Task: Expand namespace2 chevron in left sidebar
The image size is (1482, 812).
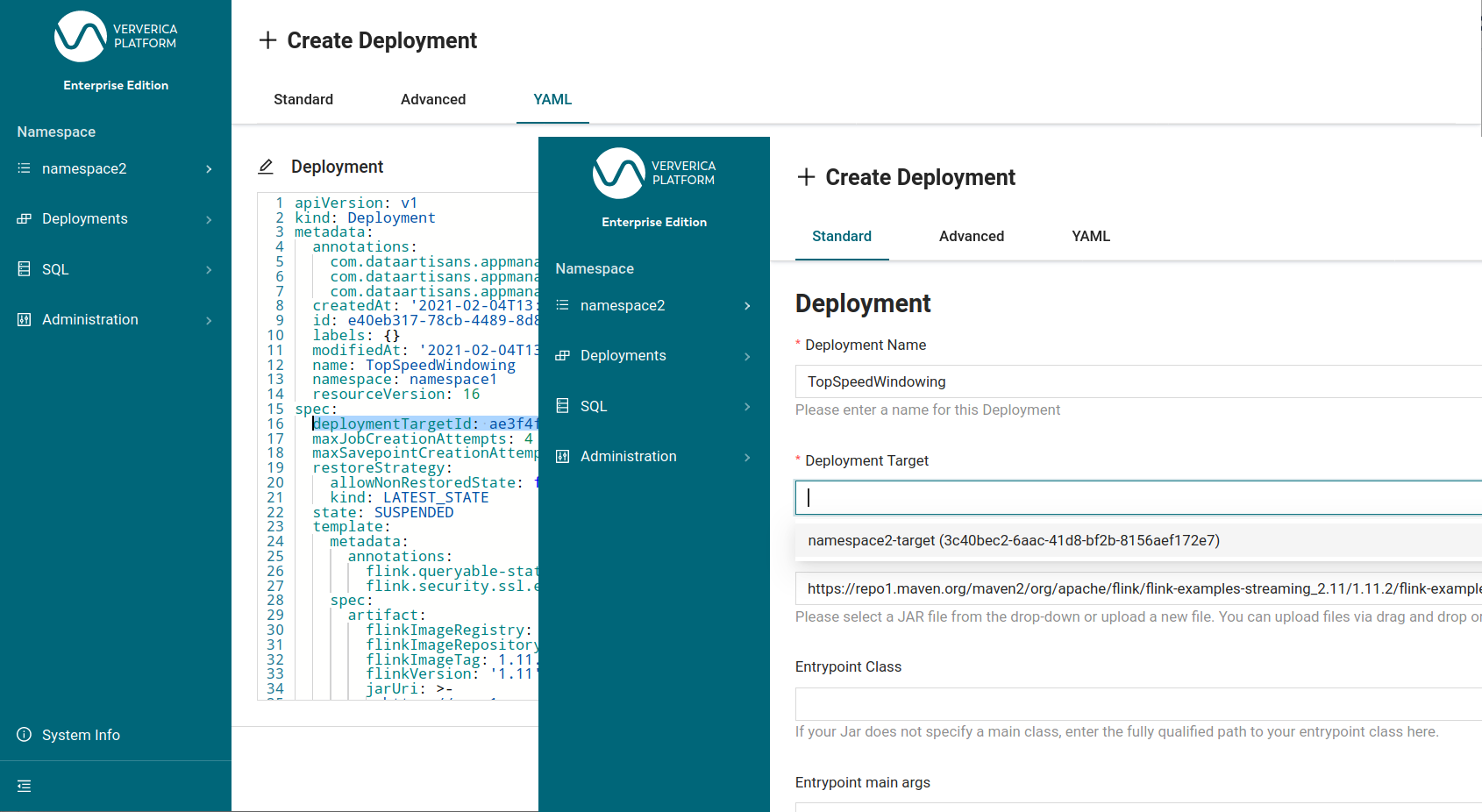Action: pyautogui.click(x=209, y=168)
